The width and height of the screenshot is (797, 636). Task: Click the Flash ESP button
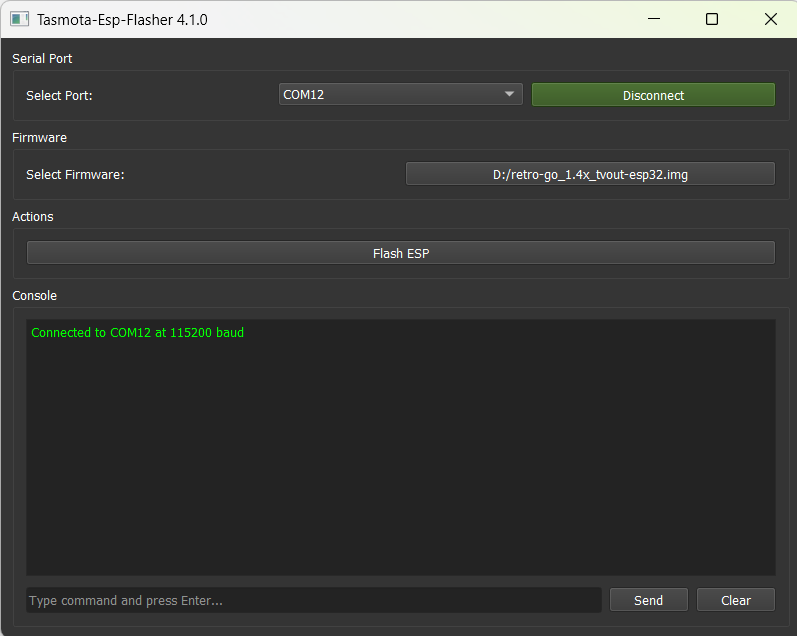(x=401, y=253)
